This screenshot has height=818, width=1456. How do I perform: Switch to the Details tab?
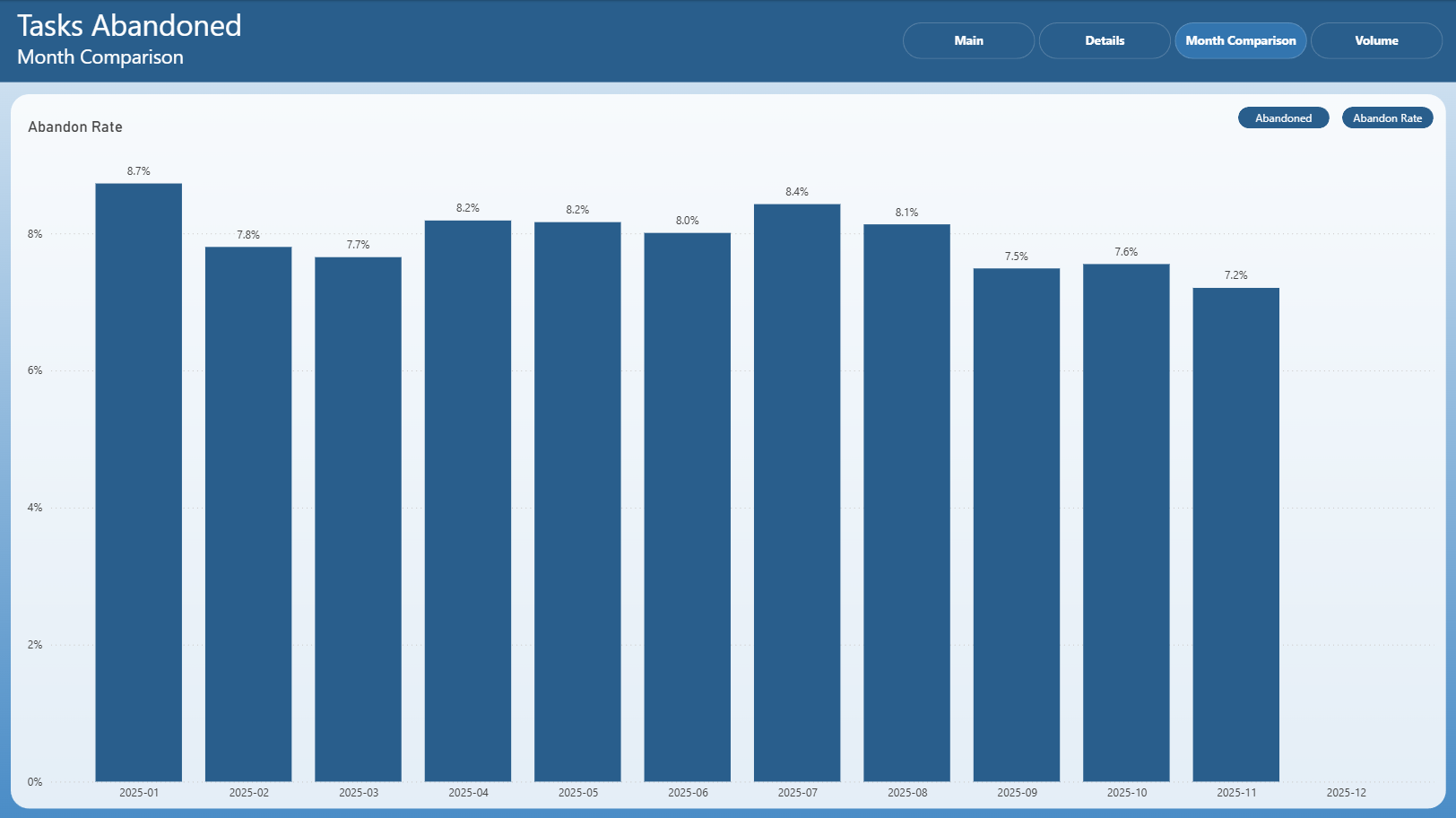point(1105,40)
